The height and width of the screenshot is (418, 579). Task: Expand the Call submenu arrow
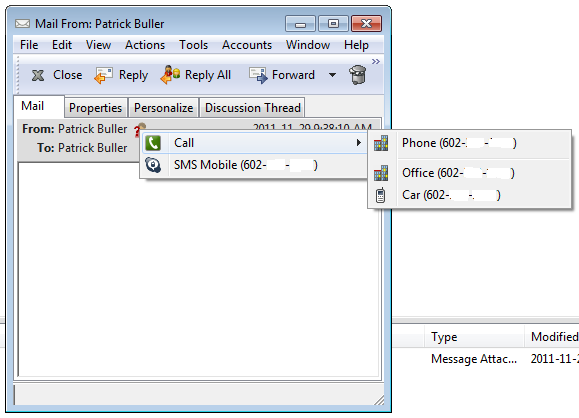[358, 143]
